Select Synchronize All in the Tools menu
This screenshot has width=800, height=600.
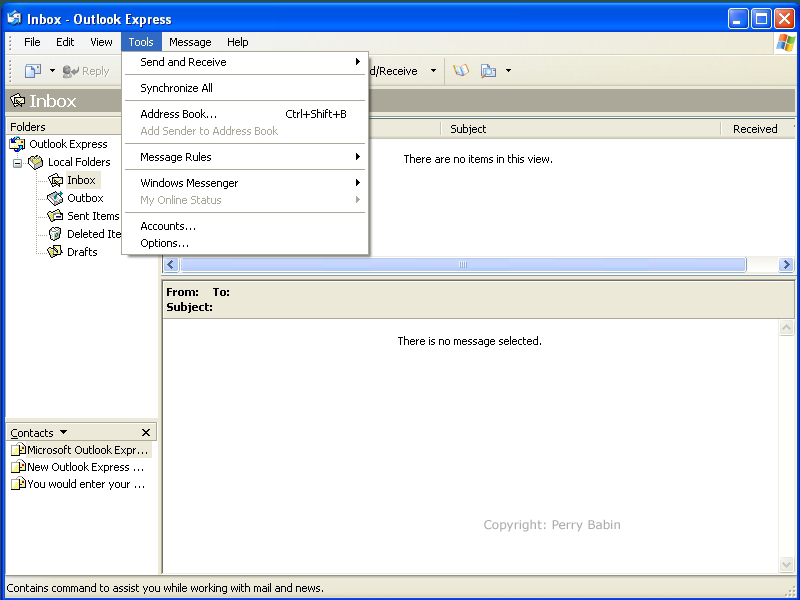point(176,88)
